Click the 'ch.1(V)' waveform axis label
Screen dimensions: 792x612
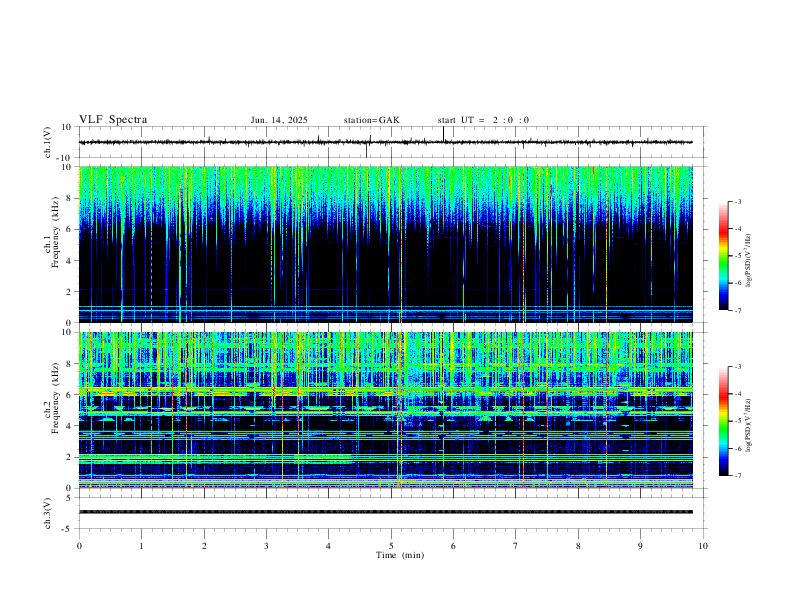coord(48,142)
